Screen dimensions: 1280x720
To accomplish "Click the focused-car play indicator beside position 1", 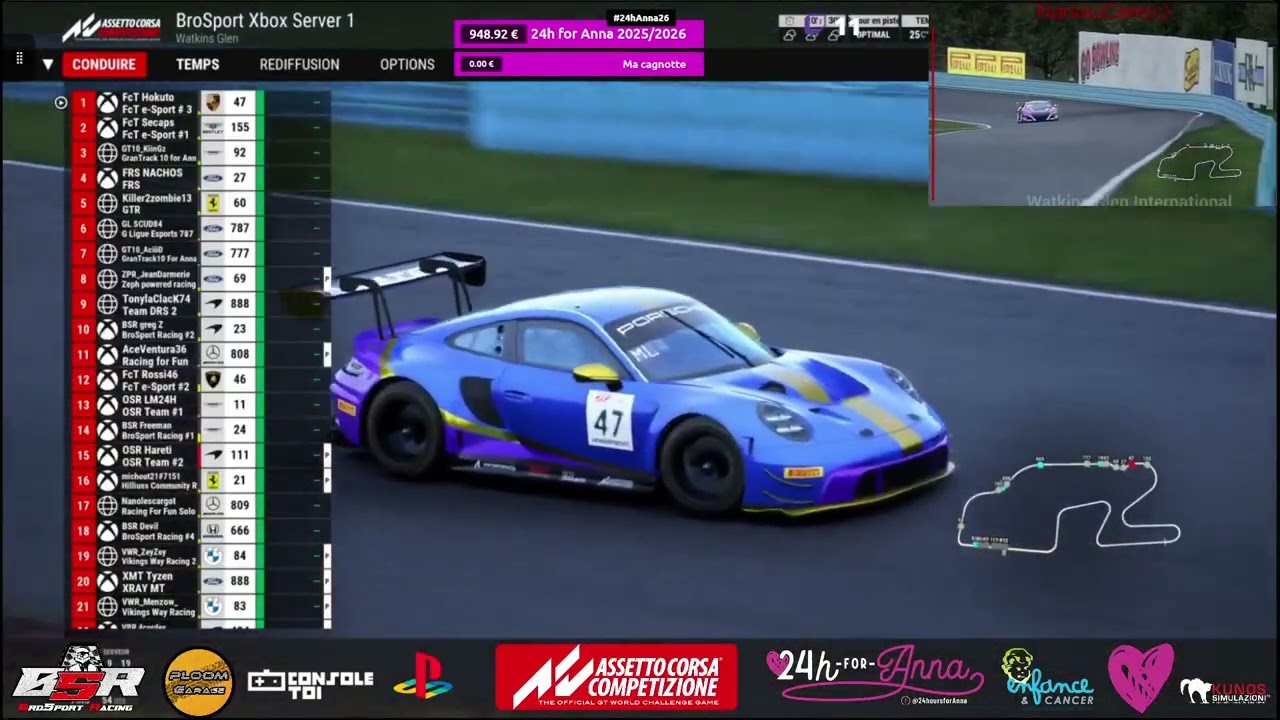I will pyautogui.click(x=61, y=102).
